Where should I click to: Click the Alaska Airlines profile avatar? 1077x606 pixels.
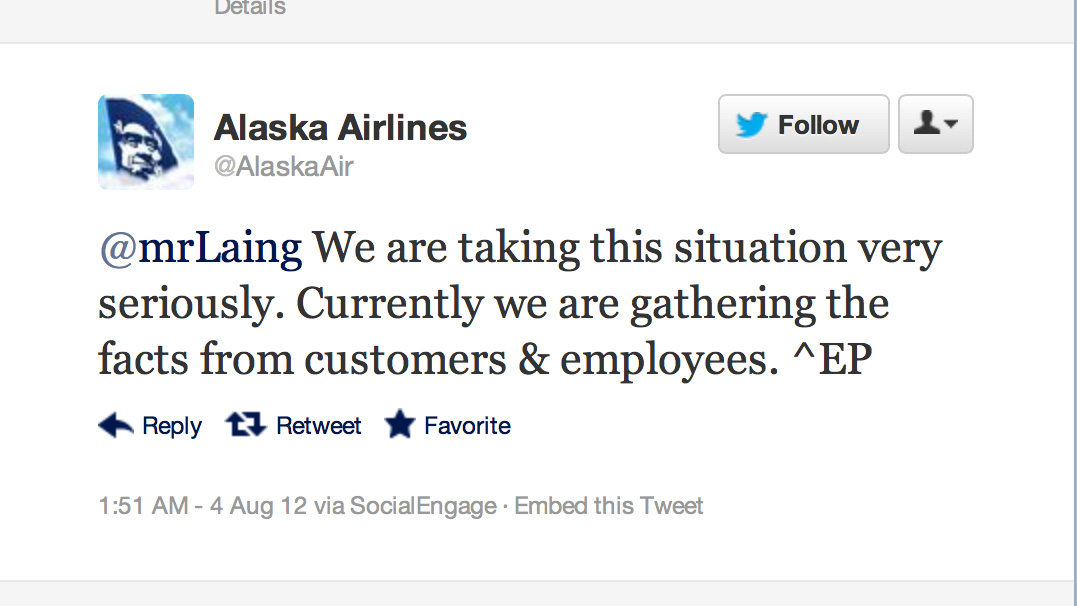[146, 141]
